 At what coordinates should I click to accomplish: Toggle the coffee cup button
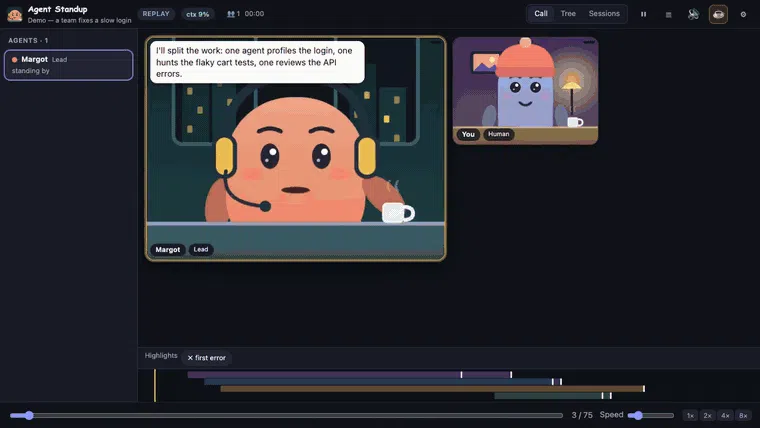tap(718, 14)
